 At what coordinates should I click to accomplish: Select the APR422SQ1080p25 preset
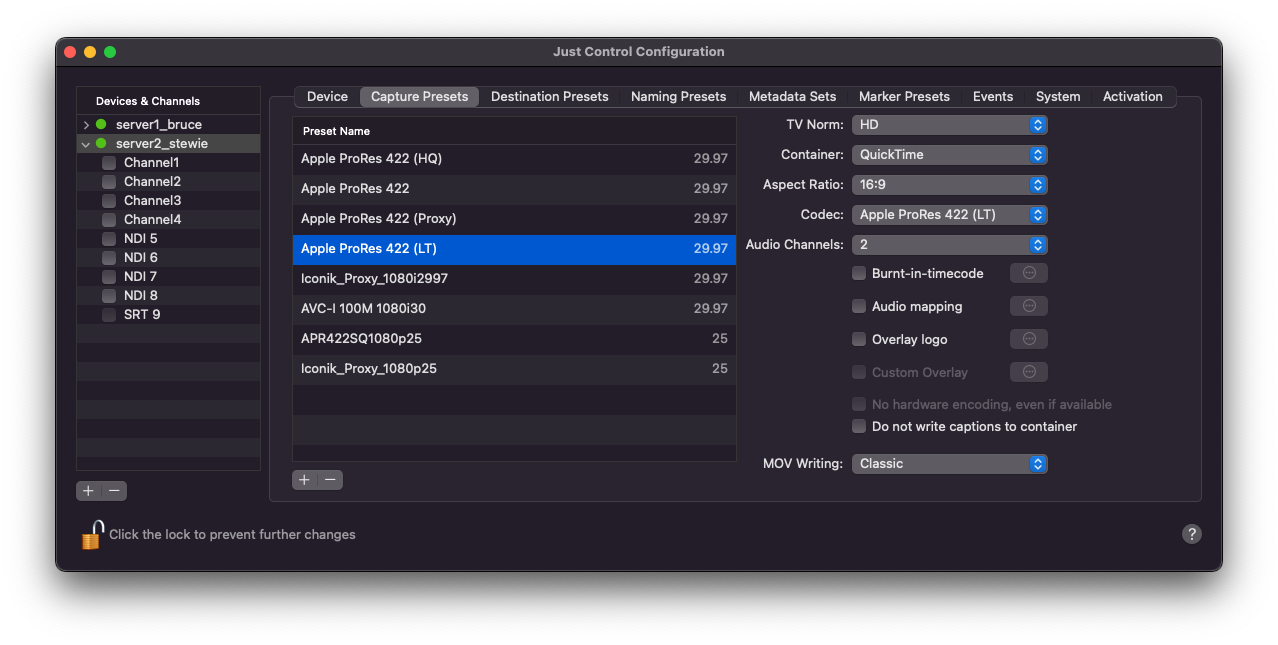(514, 339)
